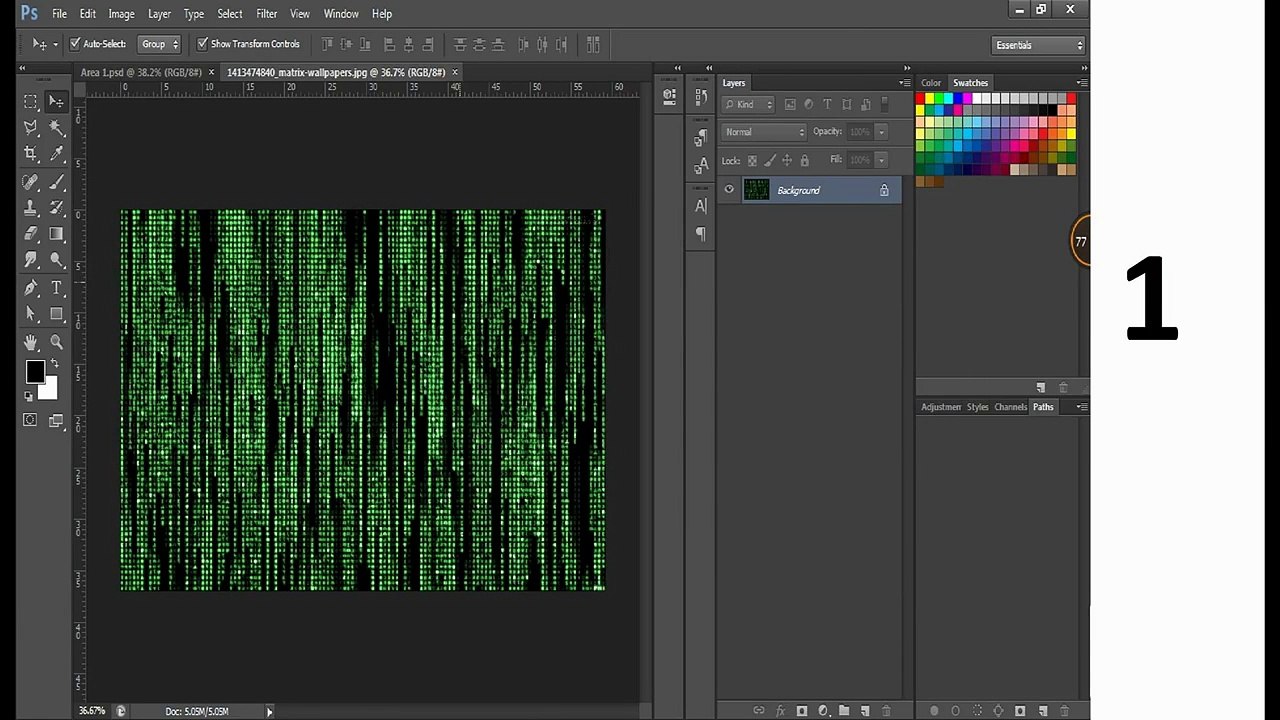Select the Clone Stamp tool
1280x720 pixels.
pos(31,208)
